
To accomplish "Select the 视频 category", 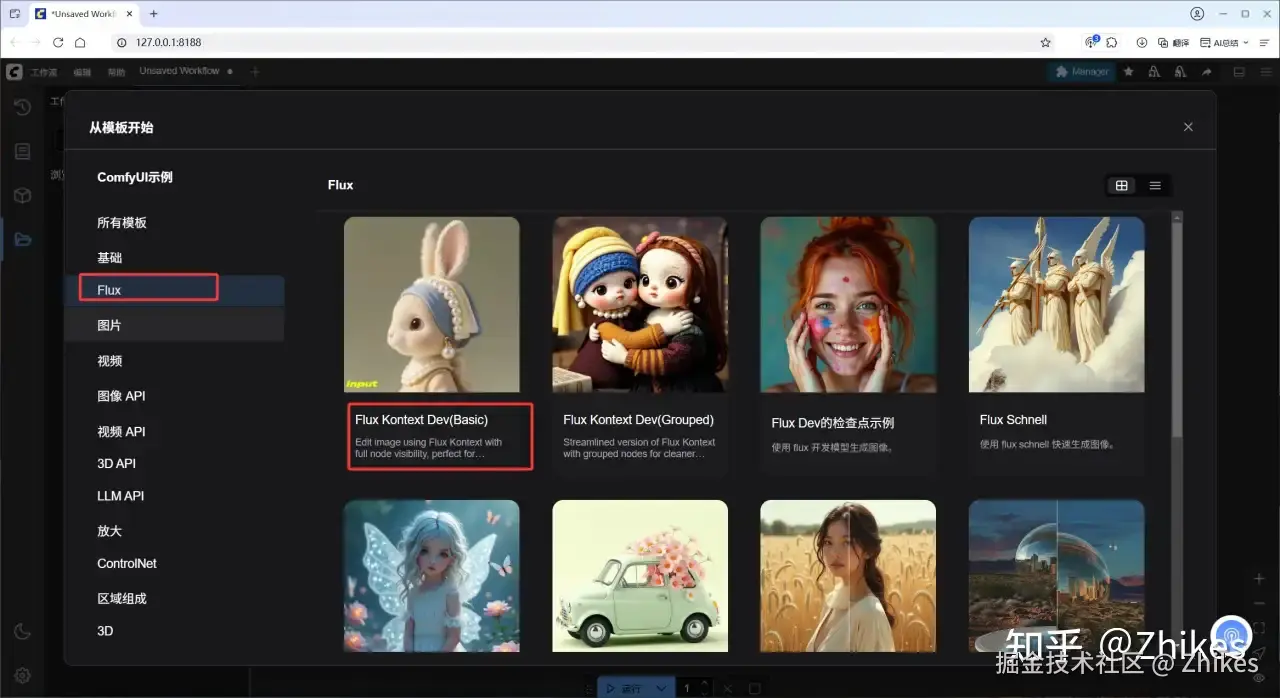I will pos(174,360).
